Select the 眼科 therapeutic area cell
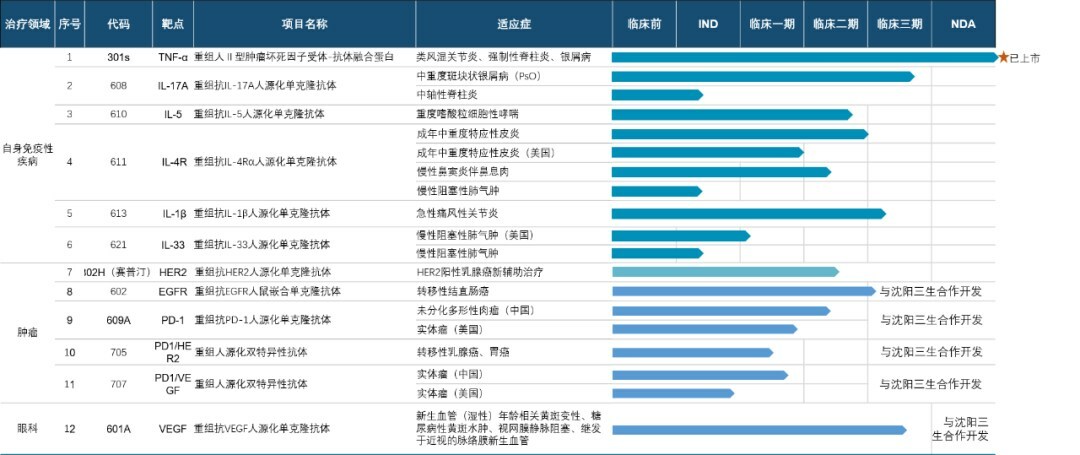Image resolution: width=1080 pixels, height=455 pixels. [27, 429]
